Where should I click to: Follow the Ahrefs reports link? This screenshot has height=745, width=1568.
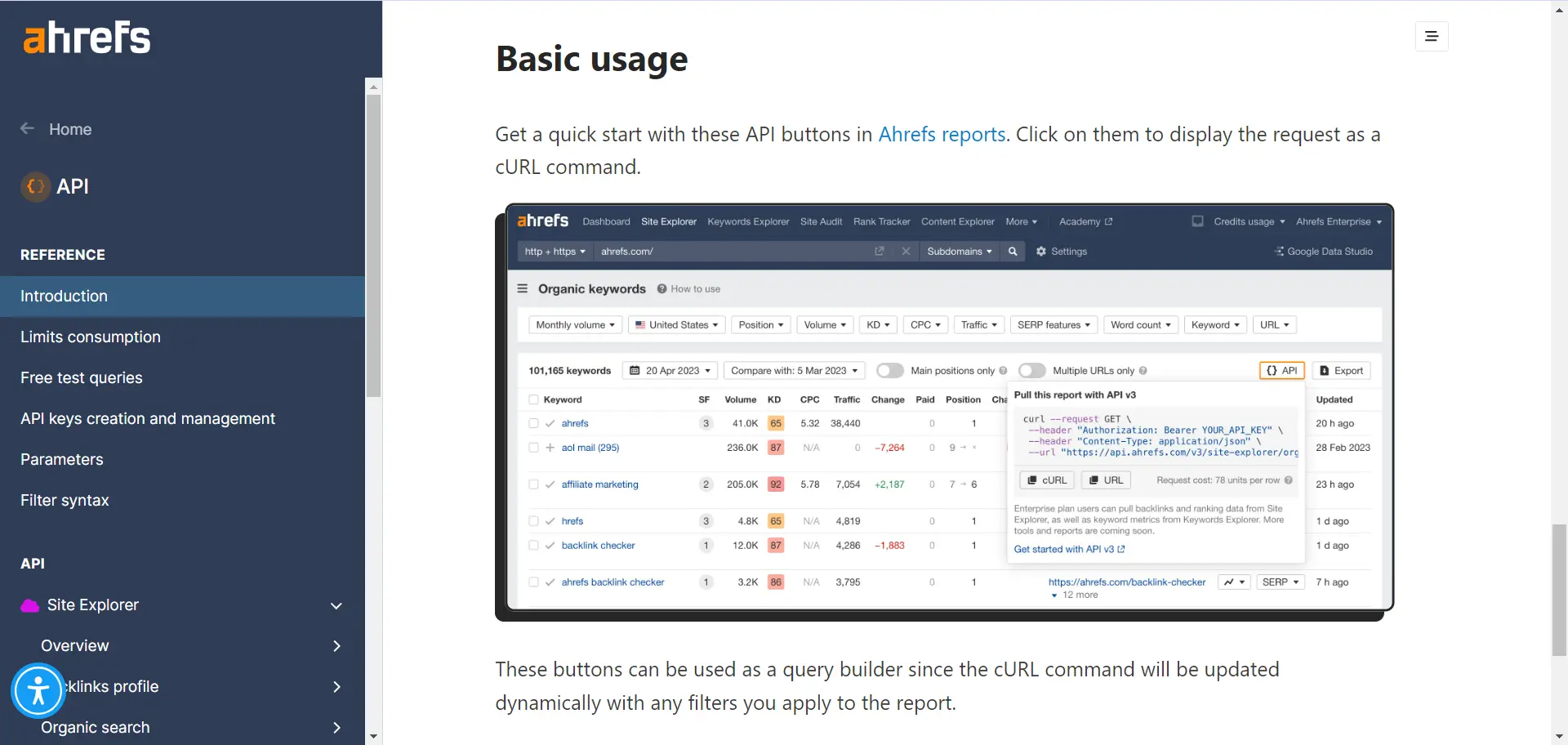942,134
